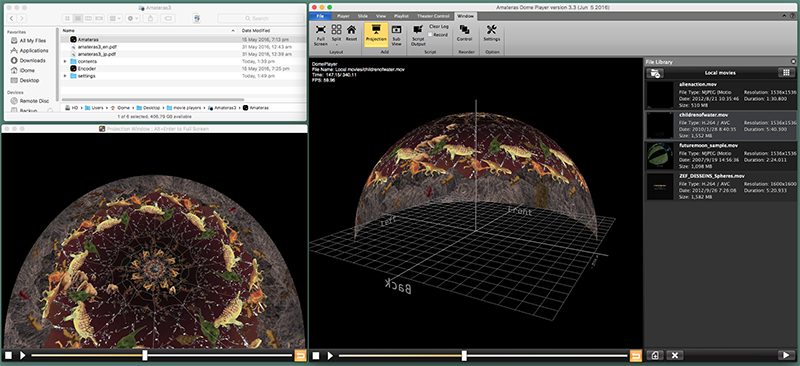This screenshot has width=800, height=366.
Task: Expand the settings folder disclosure triangle
Action: pyautogui.click(x=65, y=76)
